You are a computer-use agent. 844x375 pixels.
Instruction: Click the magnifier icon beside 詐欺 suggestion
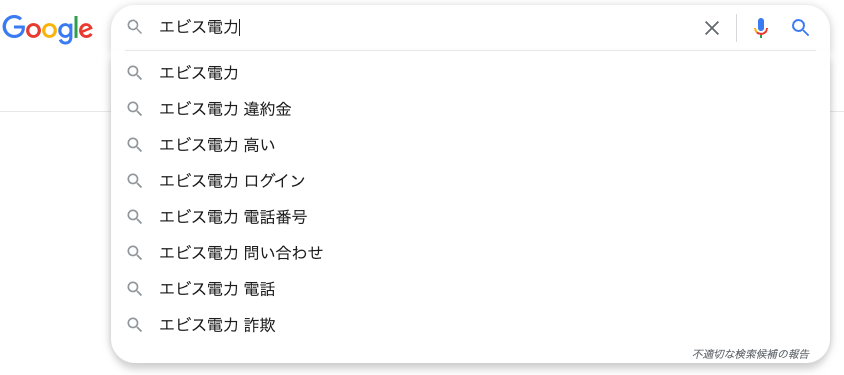[135, 325]
